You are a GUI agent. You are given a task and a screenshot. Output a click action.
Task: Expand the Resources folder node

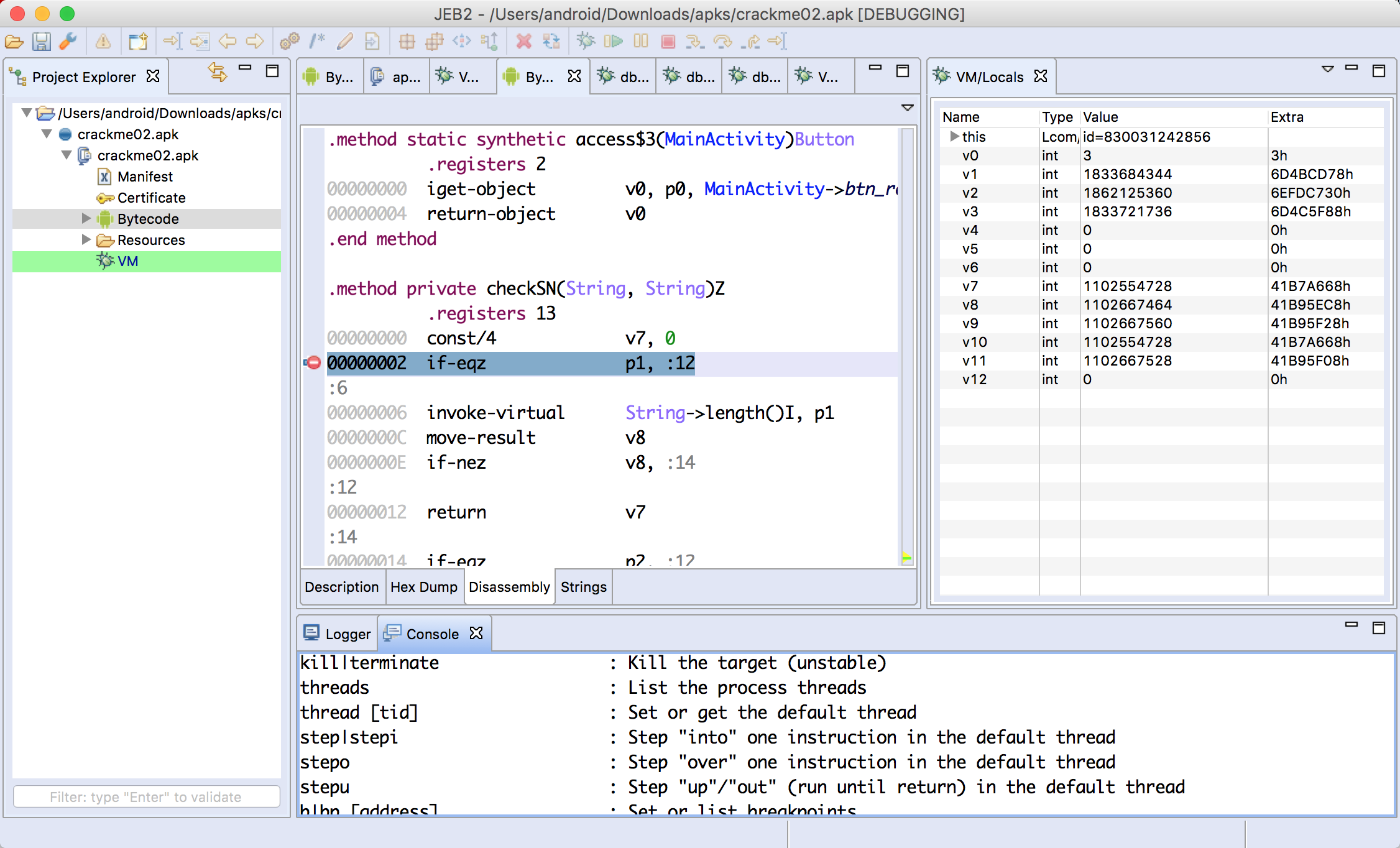pyautogui.click(x=86, y=239)
